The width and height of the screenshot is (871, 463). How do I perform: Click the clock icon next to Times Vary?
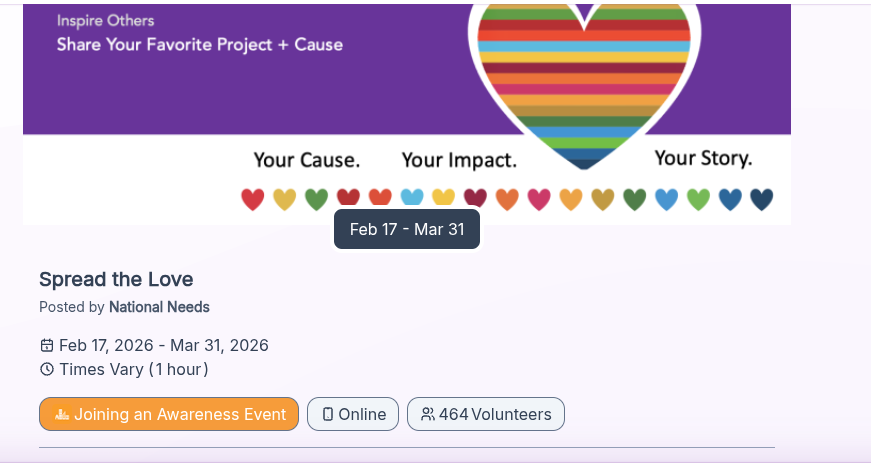point(47,370)
